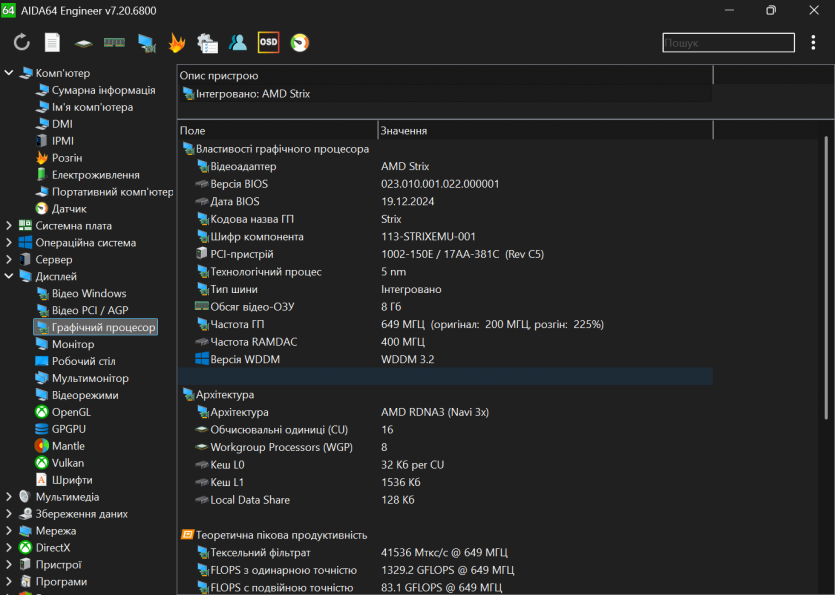Collapse the Комп'ютер tree node
The image size is (835, 595).
tap(10, 73)
